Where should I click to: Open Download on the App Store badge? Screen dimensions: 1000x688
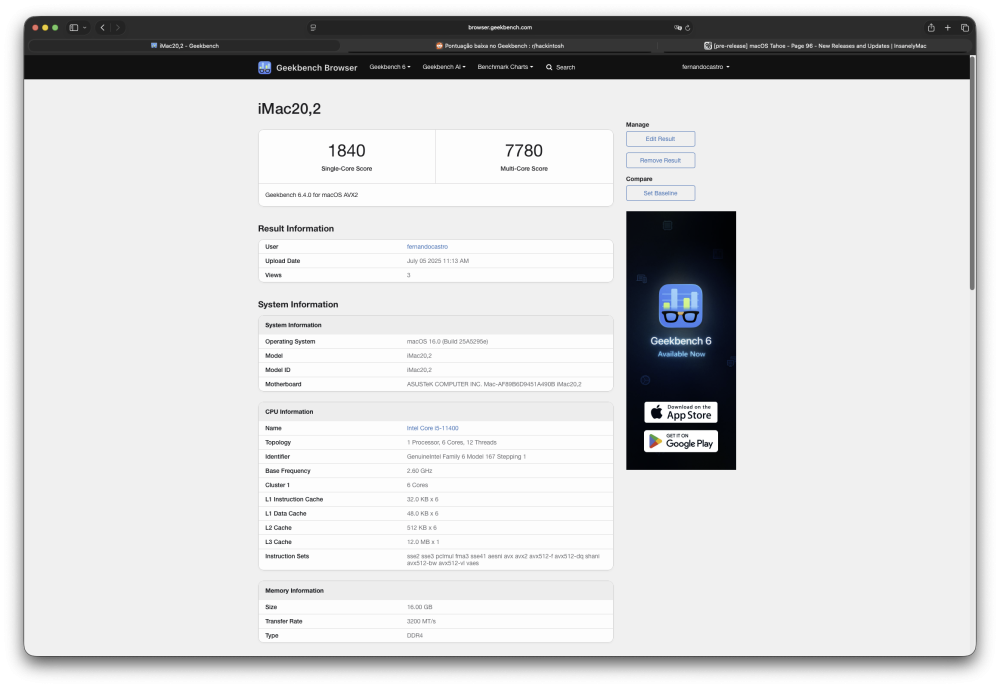click(x=680, y=412)
